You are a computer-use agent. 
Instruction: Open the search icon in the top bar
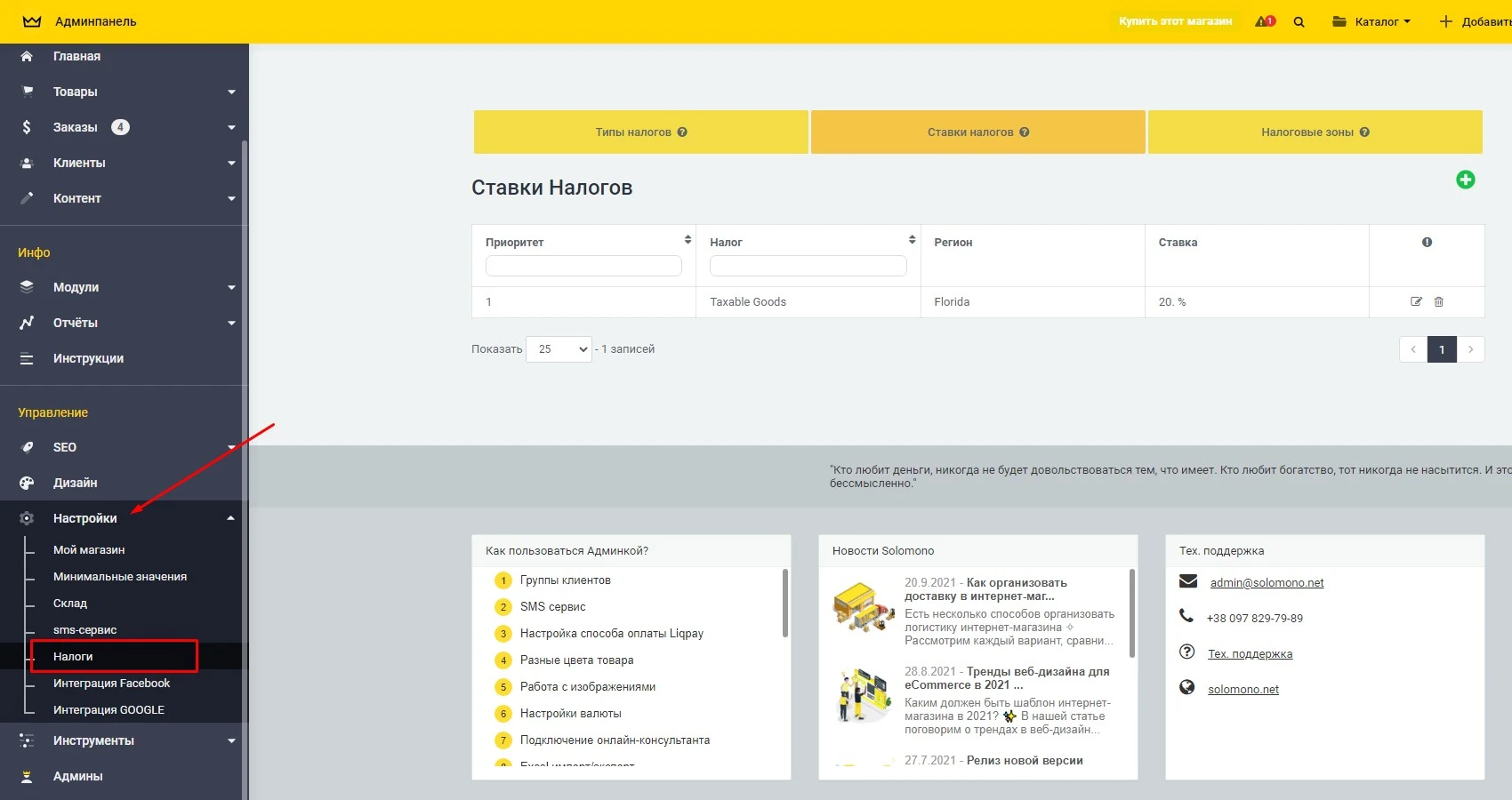(1299, 21)
